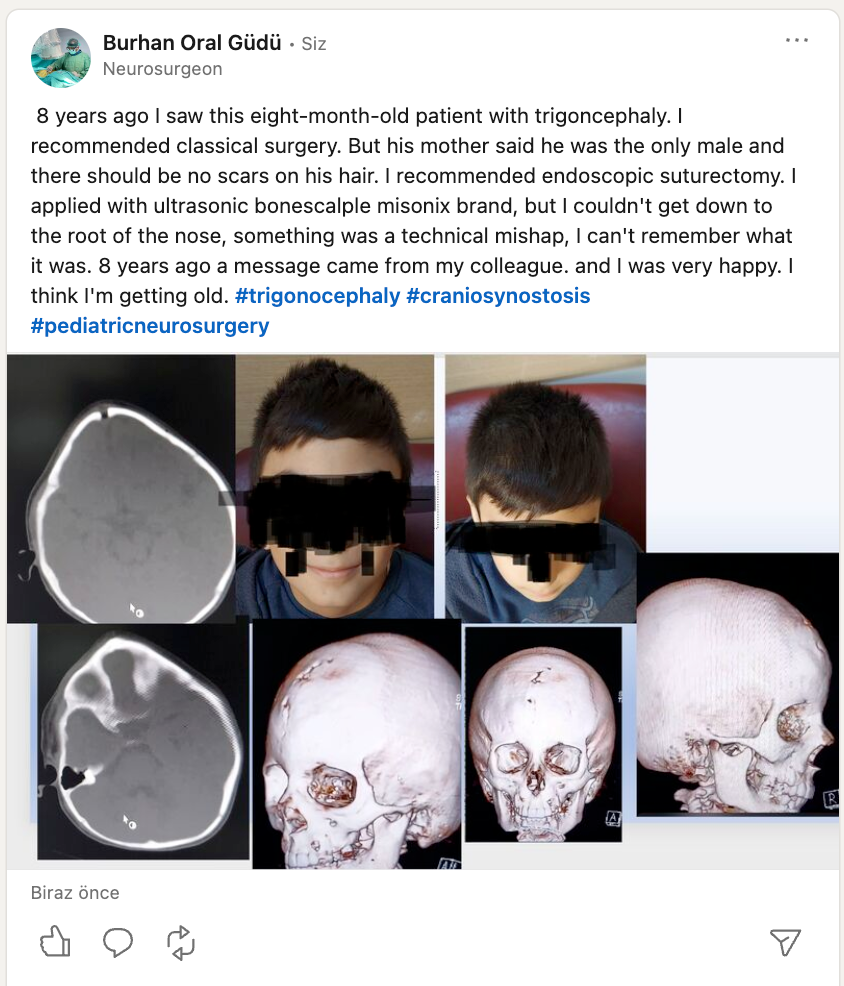Click the Neurosurgeon subtitle text
The width and height of the screenshot is (844, 986).
[x=162, y=69]
